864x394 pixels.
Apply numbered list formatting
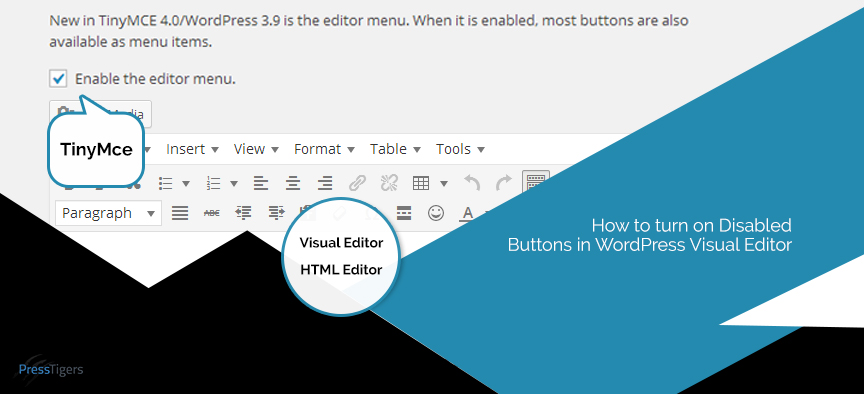(x=213, y=183)
